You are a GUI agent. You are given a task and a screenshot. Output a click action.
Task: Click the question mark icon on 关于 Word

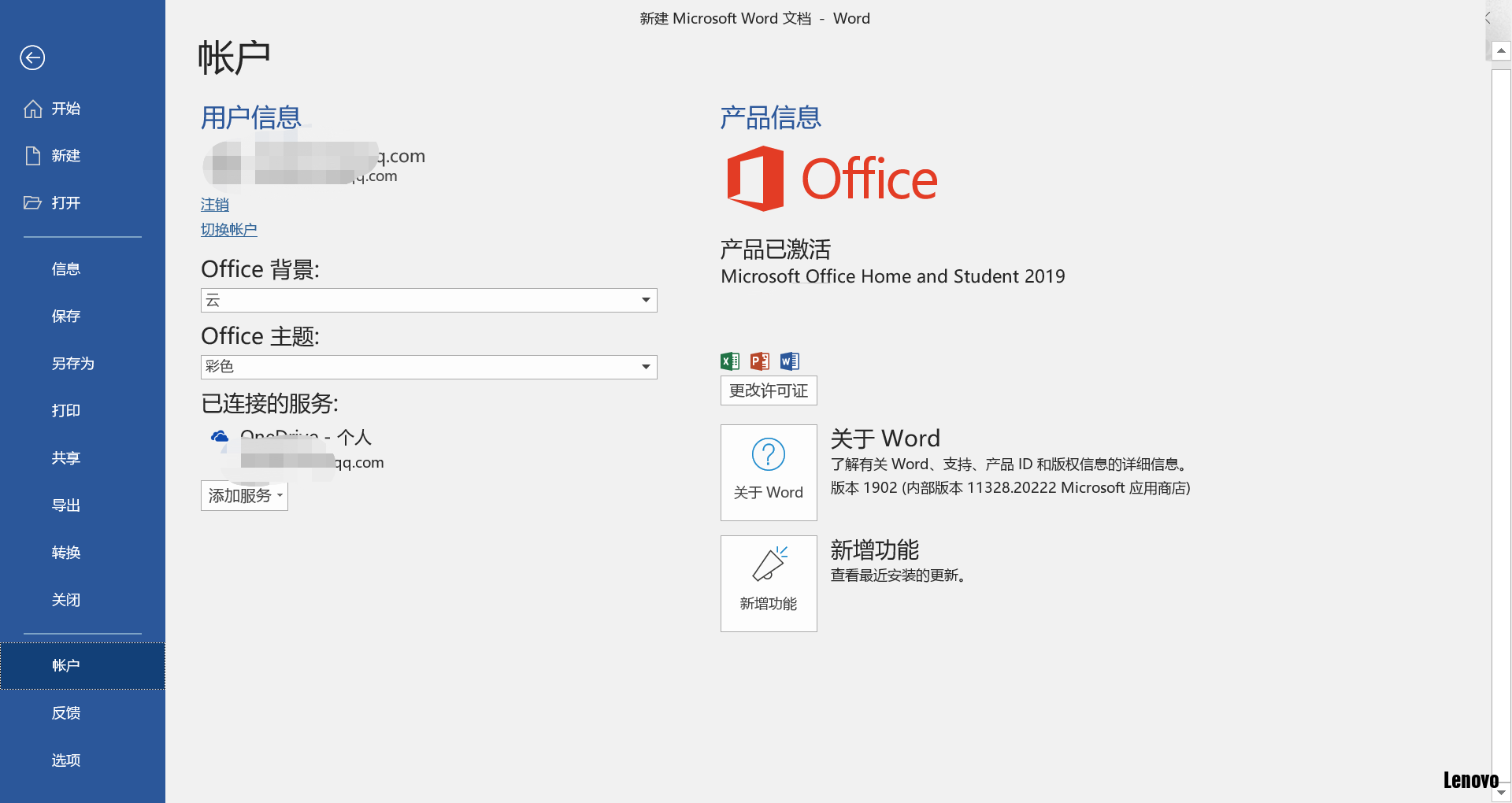coord(769,454)
